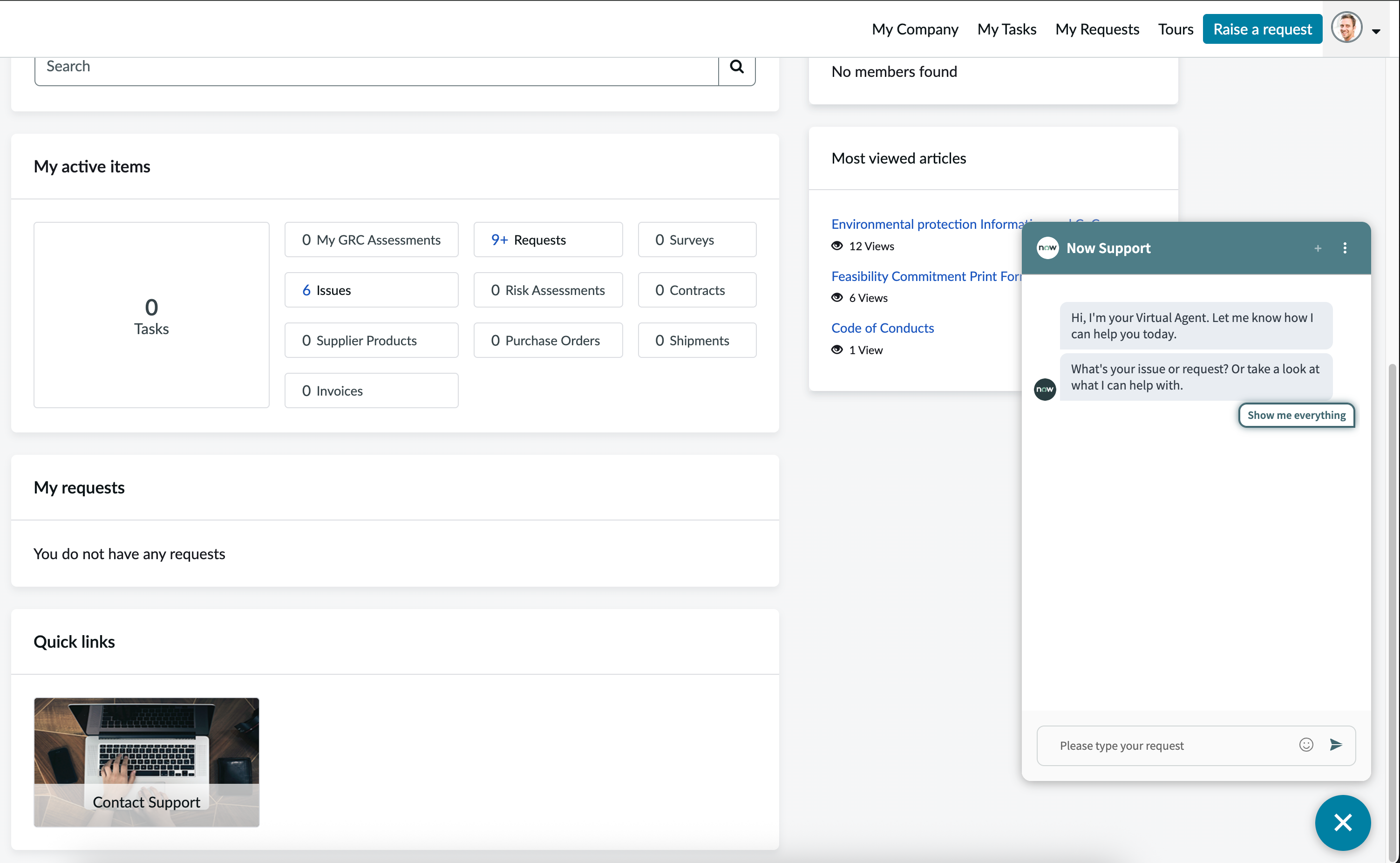Click the My active items heading
Viewport: 1400px width, 863px height.
pos(92,167)
